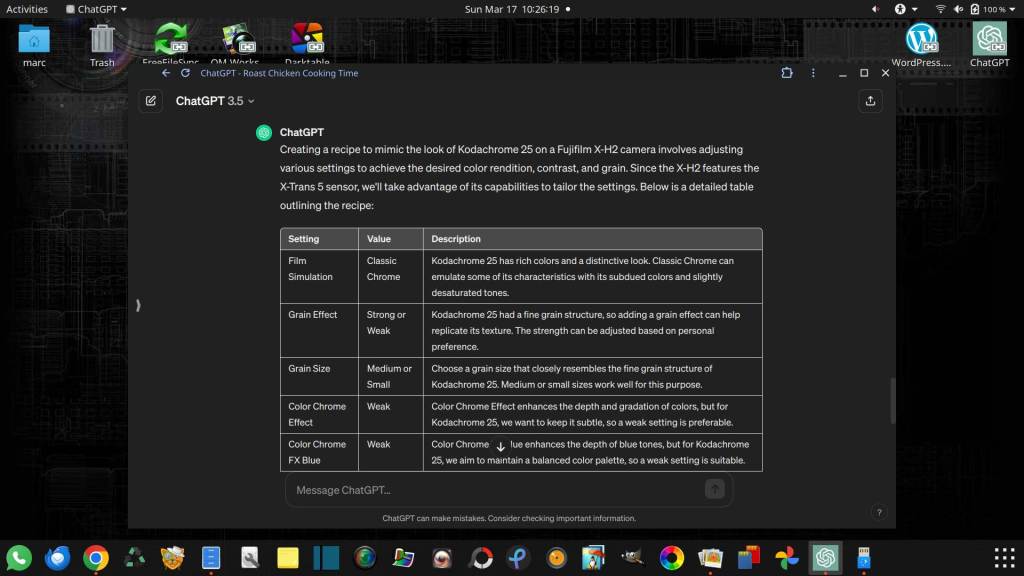Open the FreeFileSync desktop shortcut
Screen dimensions: 1024x576
coord(170,44)
